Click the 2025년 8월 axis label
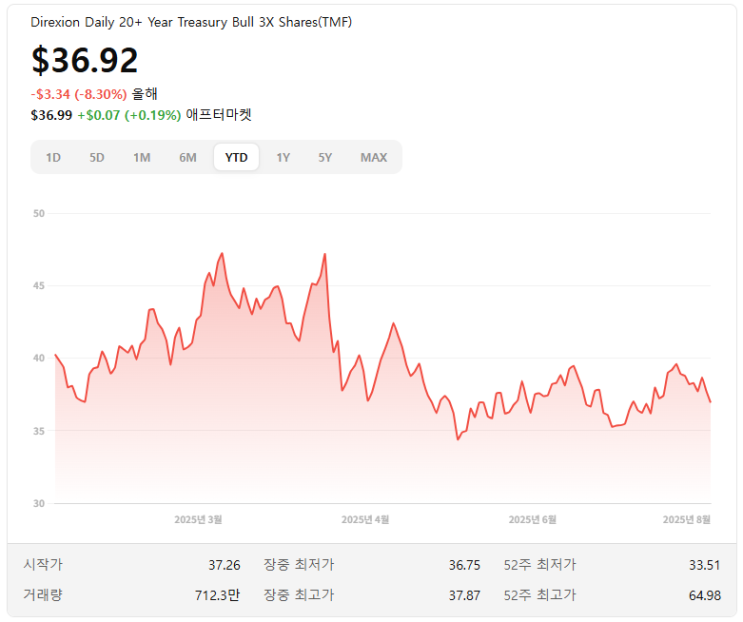The width and height of the screenshot is (743, 622). tap(686, 520)
